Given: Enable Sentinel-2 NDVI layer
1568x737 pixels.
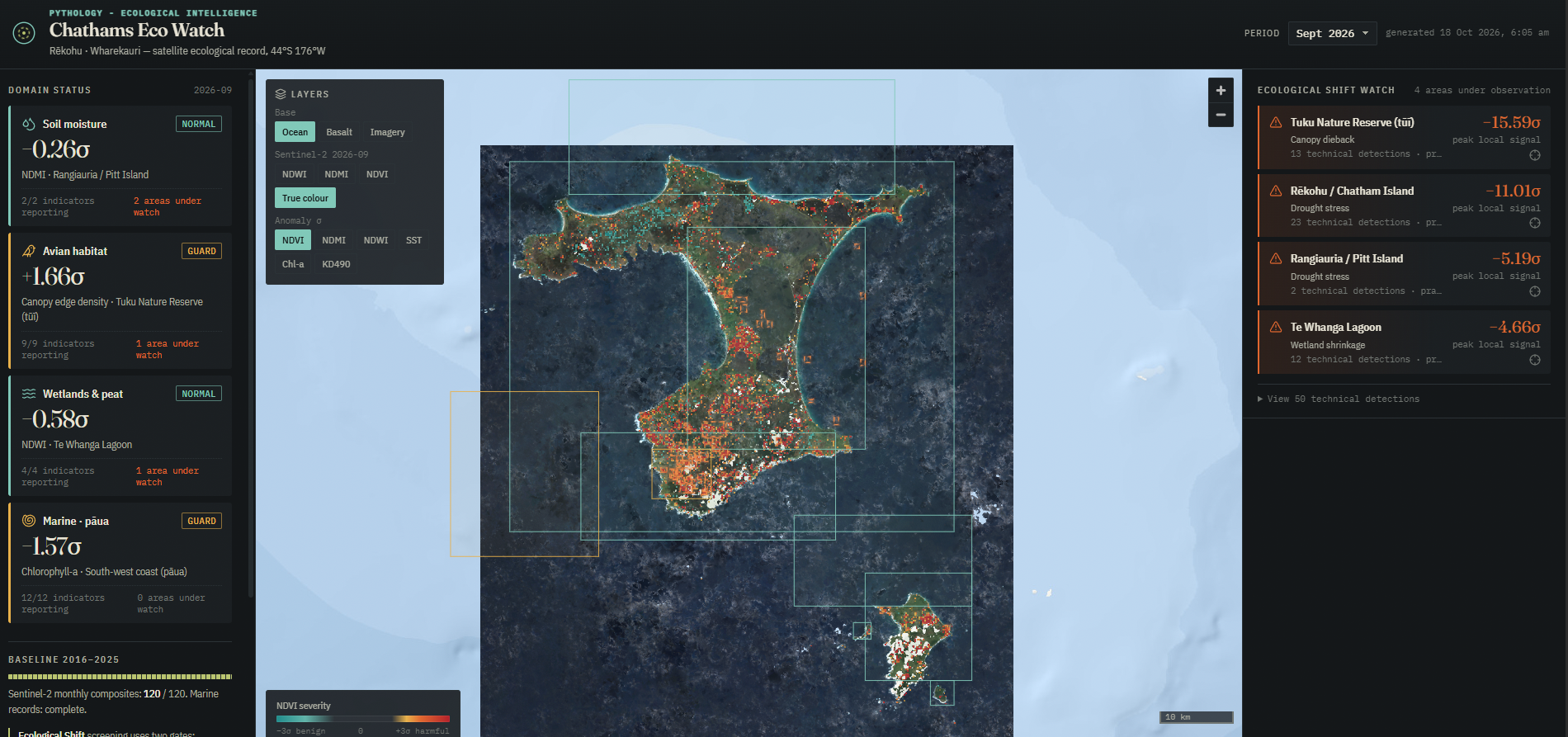Looking at the screenshot, I should (x=377, y=174).
